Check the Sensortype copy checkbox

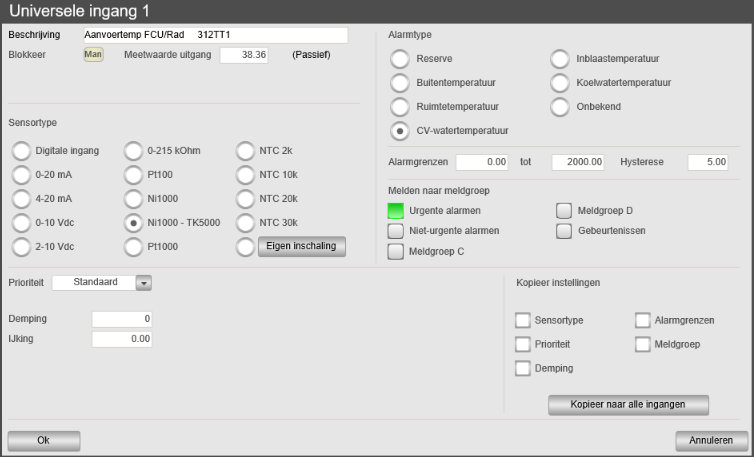(522, 321)
